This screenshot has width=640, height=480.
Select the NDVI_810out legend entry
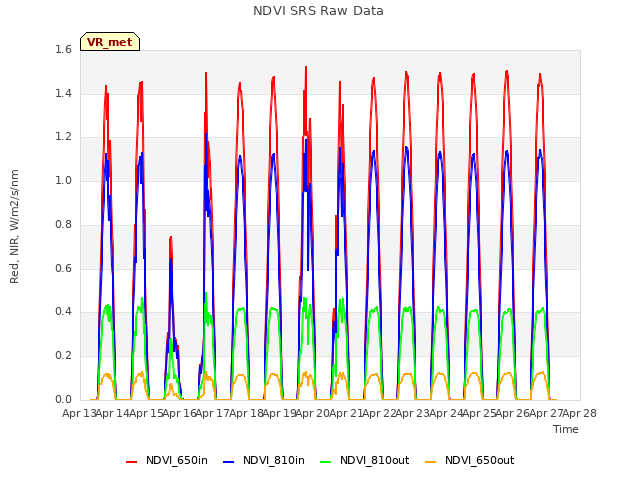click(365, 460)
